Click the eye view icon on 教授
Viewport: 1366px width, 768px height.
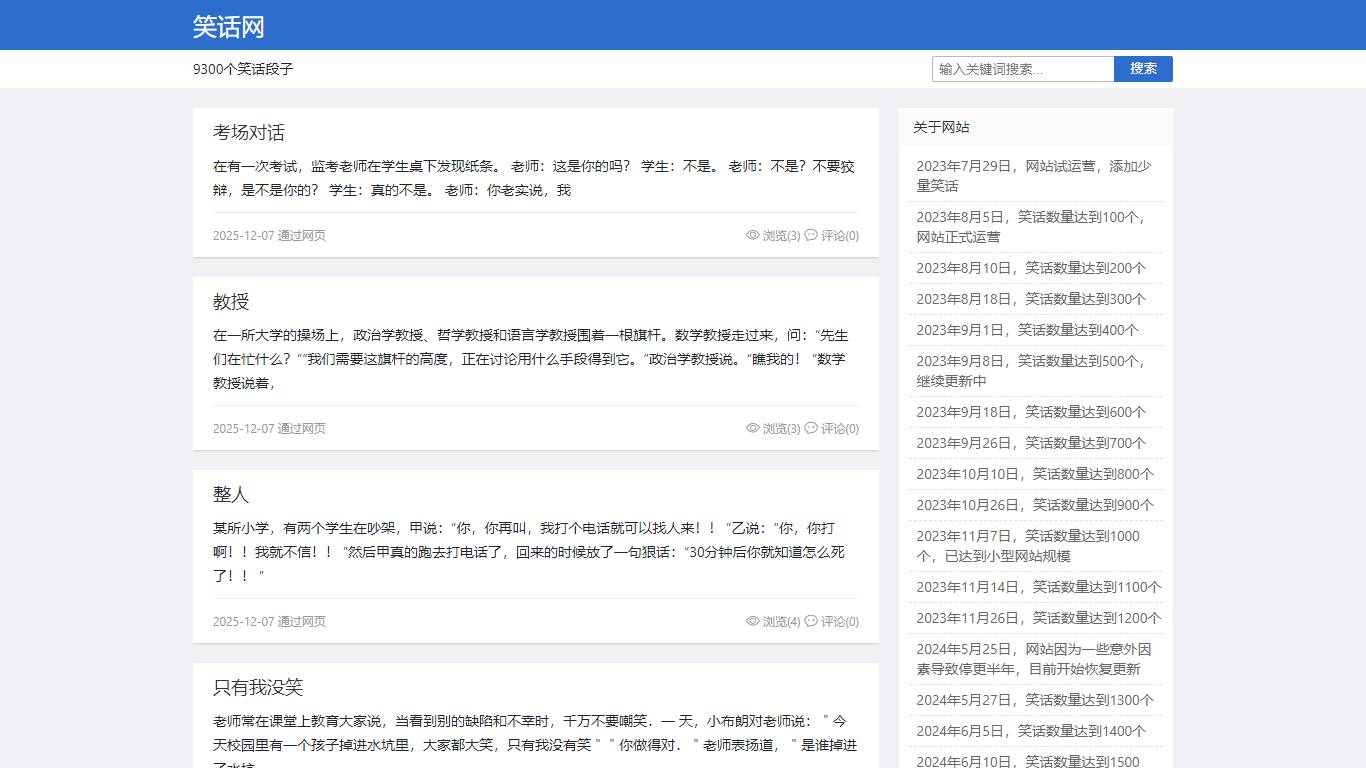tap(752, 428)
